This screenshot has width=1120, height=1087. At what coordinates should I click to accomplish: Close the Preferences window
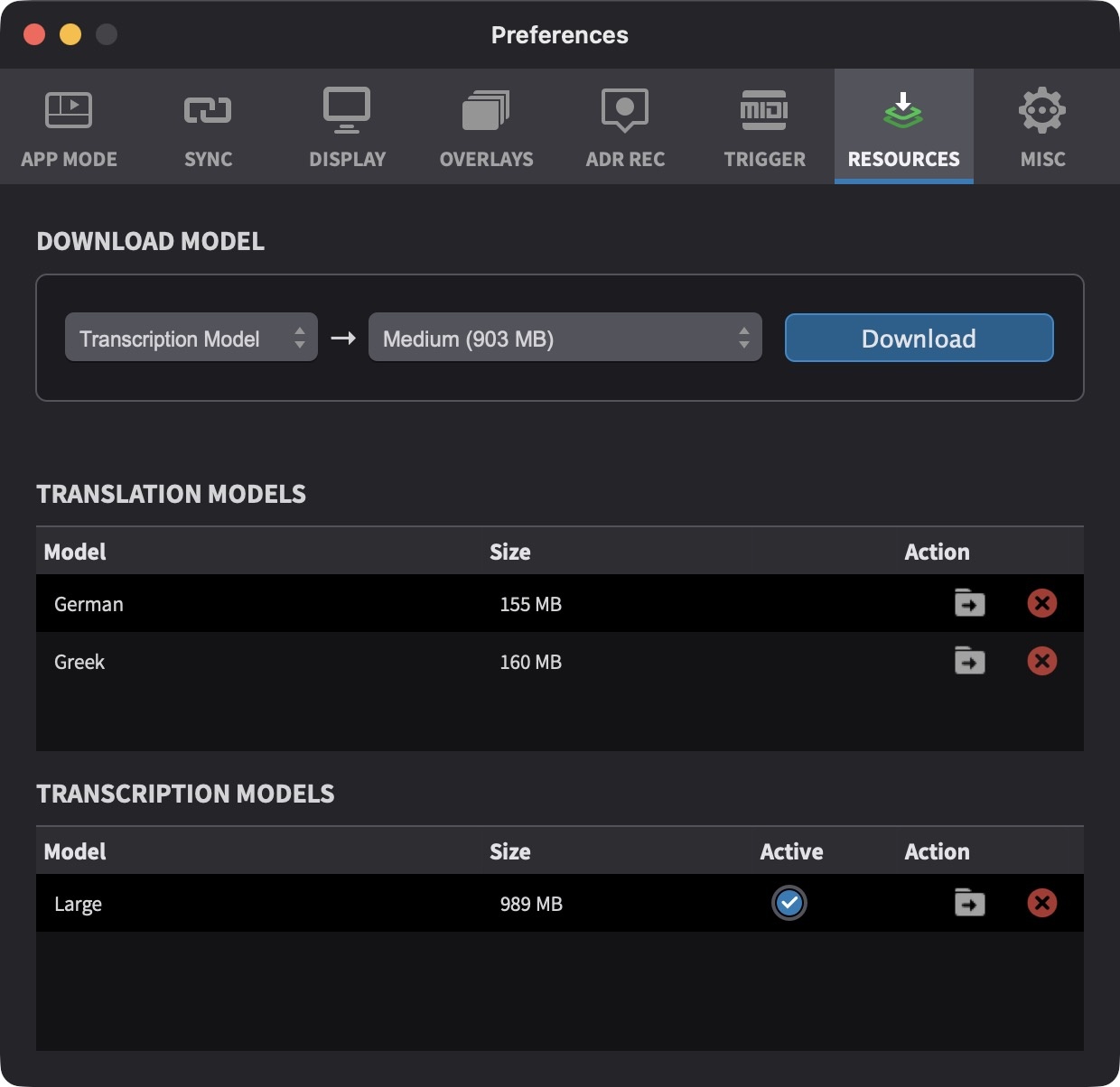point(34,34)
